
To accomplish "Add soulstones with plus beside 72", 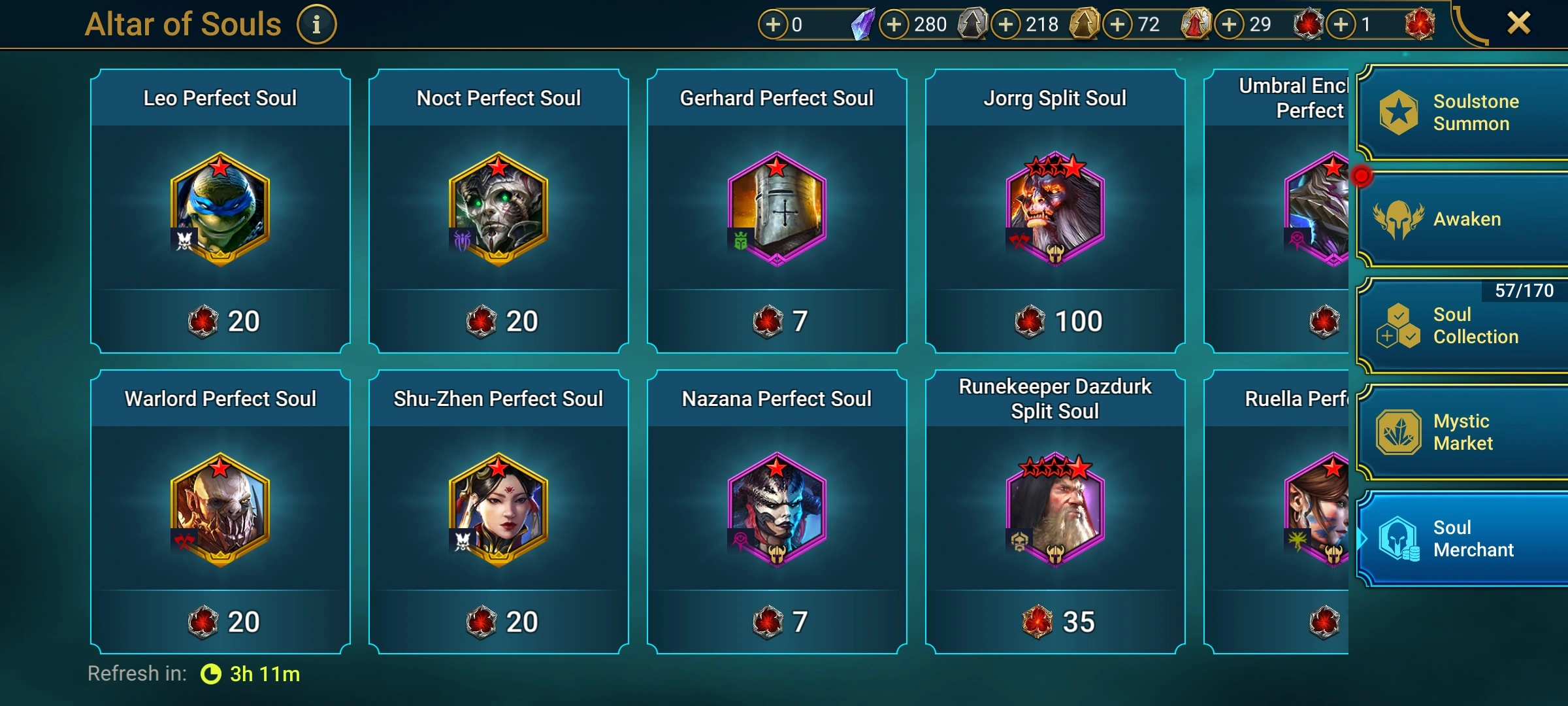I will 1118,25.
